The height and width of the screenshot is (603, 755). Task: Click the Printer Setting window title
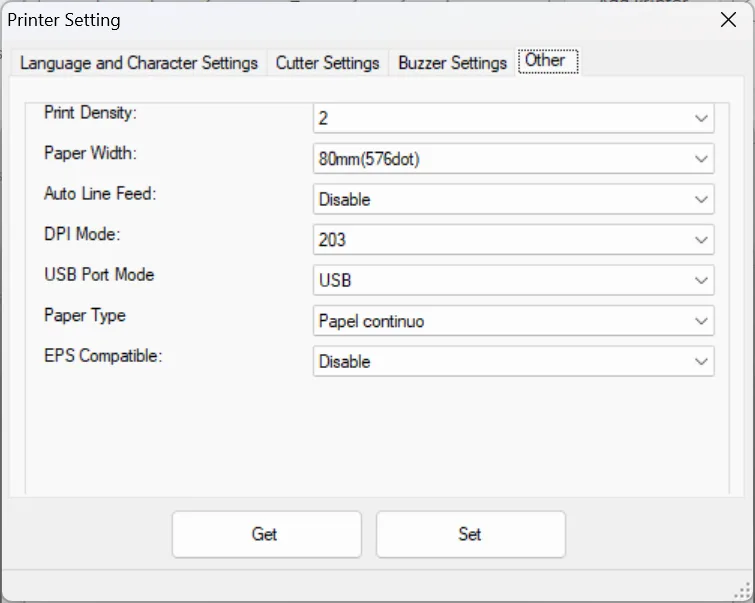64,19
